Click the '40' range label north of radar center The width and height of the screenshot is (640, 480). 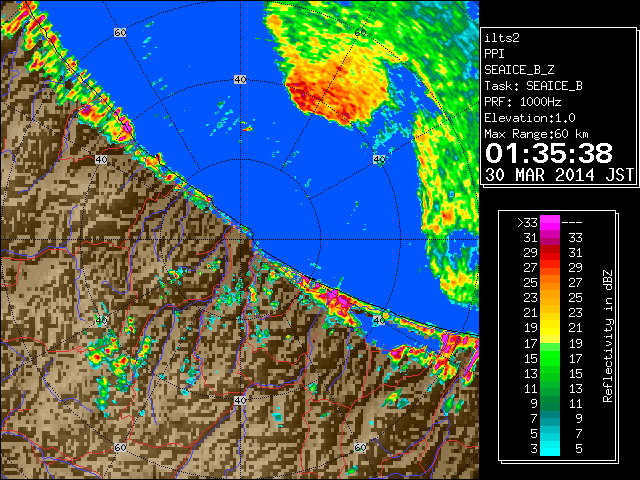click(x=240, y=80)
